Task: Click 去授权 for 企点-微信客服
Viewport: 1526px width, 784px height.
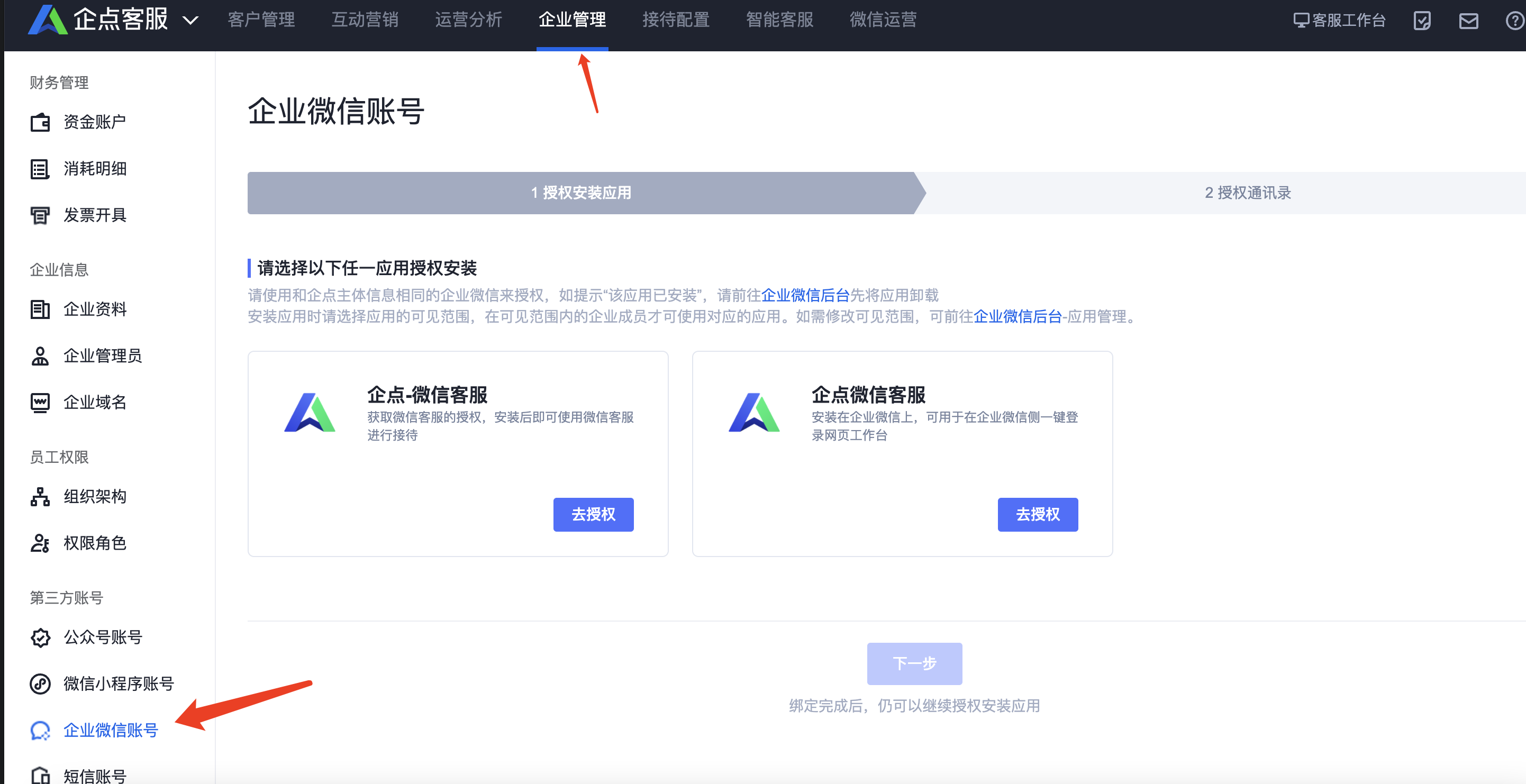Action: pyautogui.click(x=593, y=515)
